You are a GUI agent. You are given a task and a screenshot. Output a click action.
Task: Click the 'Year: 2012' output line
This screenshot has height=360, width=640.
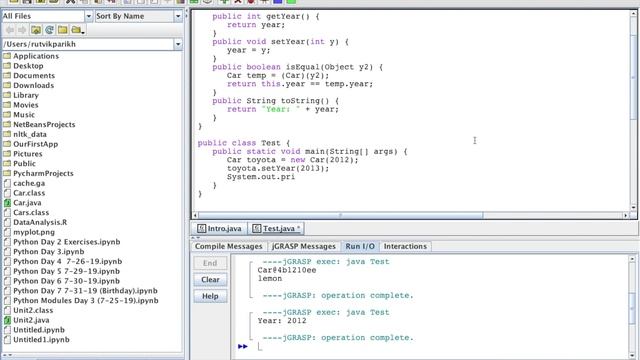(x=282, y=321)
